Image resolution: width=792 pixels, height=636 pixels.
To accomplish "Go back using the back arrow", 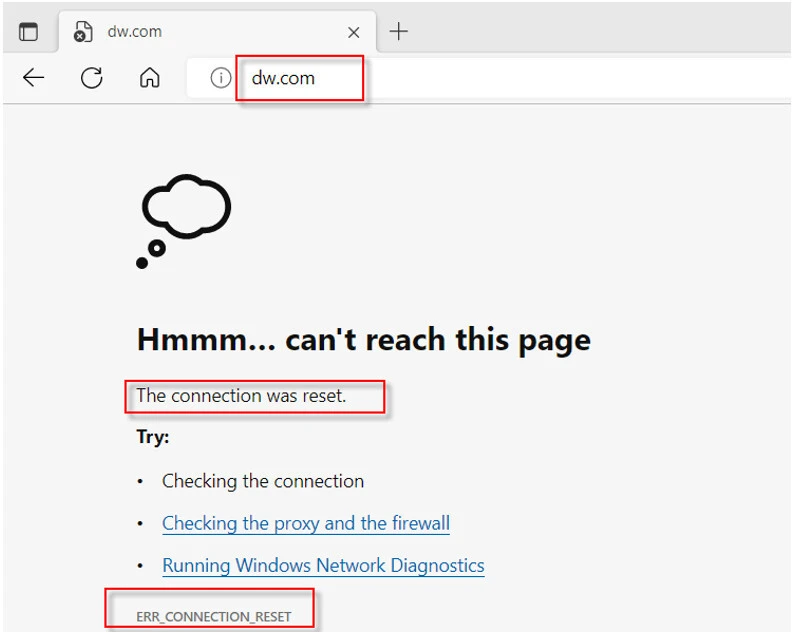I will pyautogui.click(x=34, y=78).
